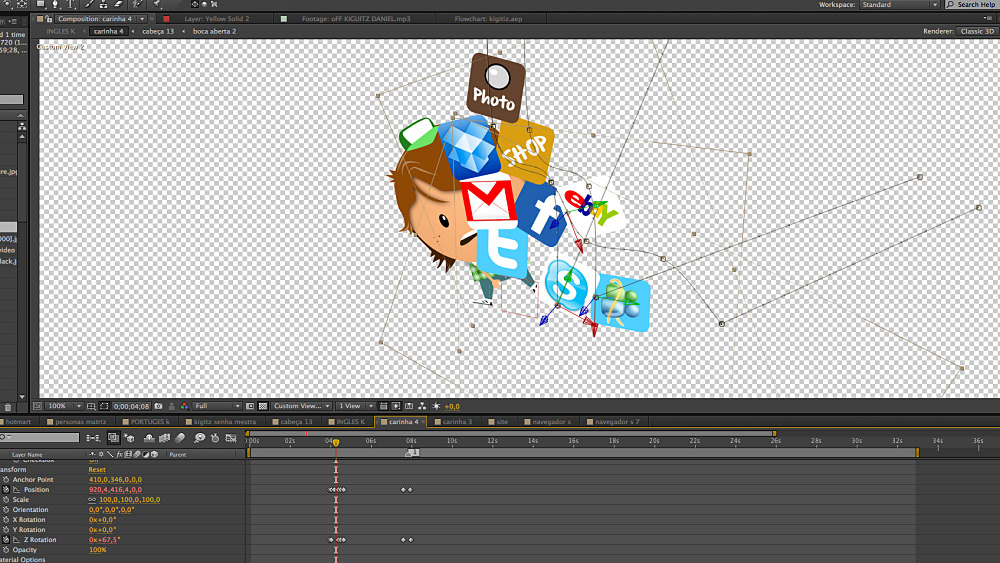Click the Draft 3D icon in timeline

129,438
